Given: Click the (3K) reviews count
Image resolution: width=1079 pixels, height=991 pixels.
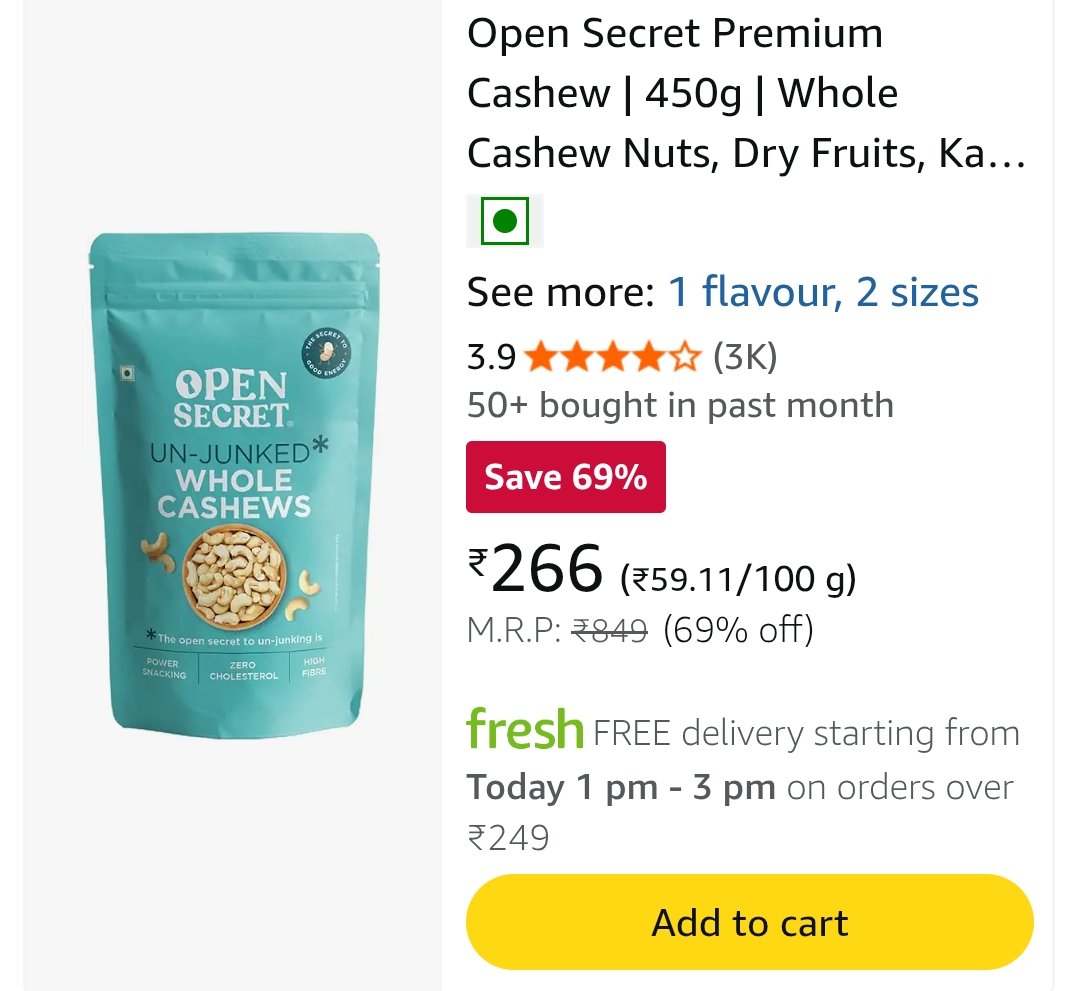Looking at the screenshot, I should [x=745, y=357].
